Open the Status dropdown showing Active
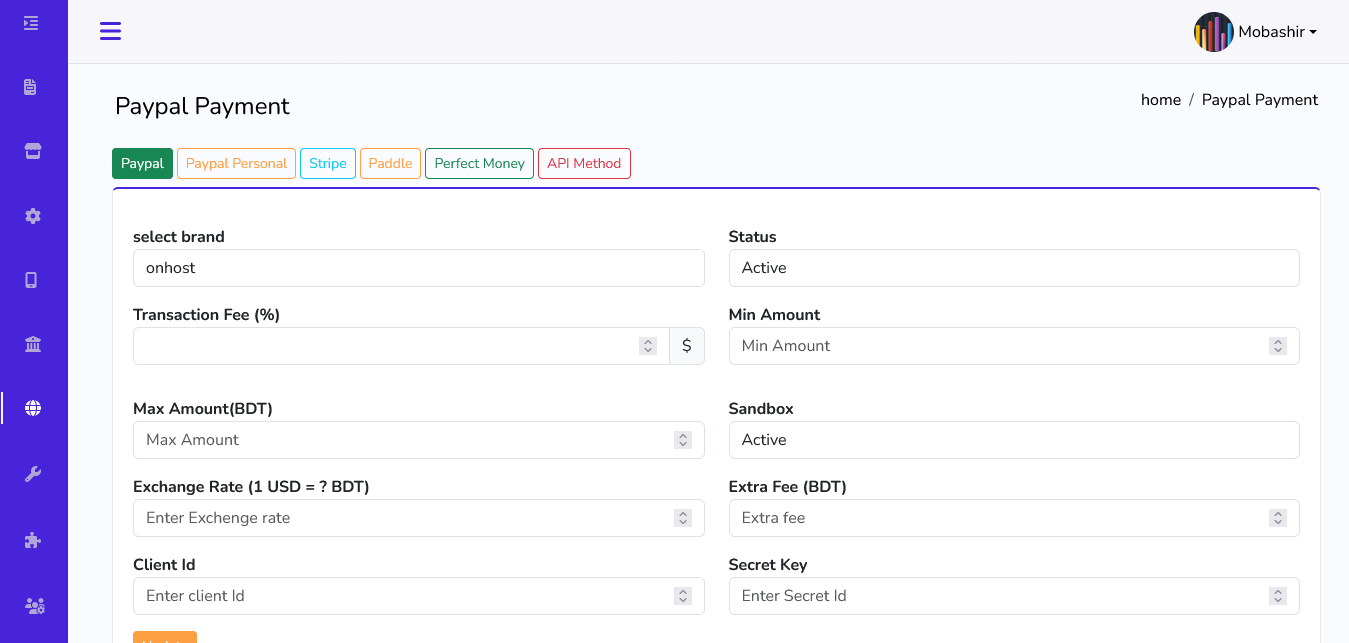 (x=1013, y=267)
